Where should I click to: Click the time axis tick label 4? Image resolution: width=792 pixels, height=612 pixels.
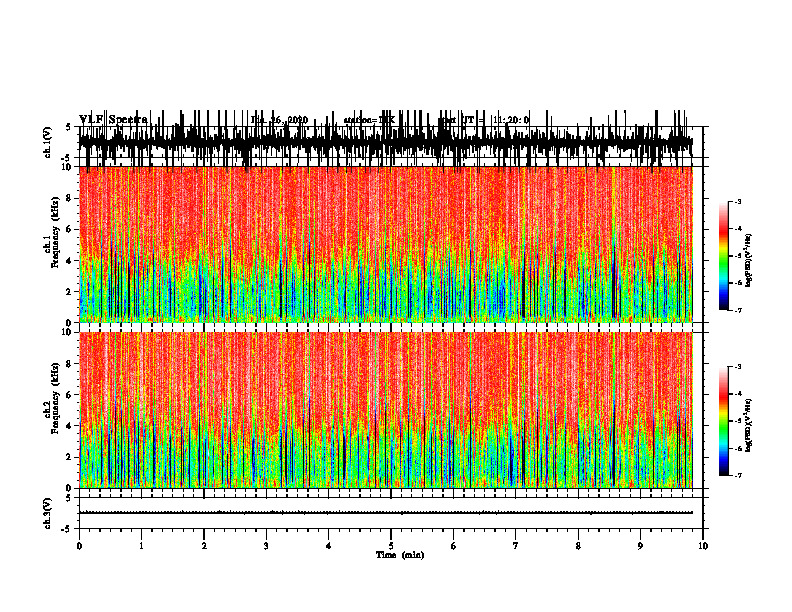coord(329,546)
